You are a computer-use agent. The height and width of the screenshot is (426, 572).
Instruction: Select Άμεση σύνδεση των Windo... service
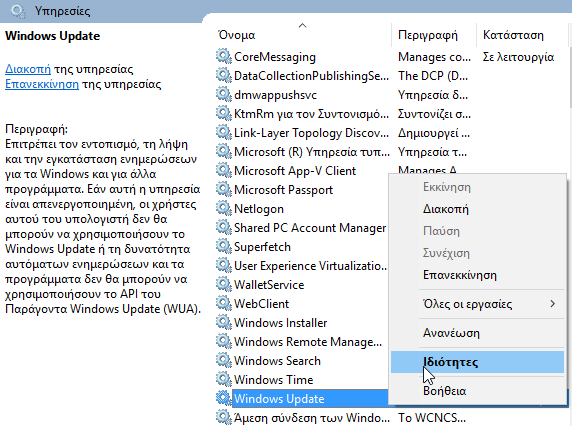[312, 418]
